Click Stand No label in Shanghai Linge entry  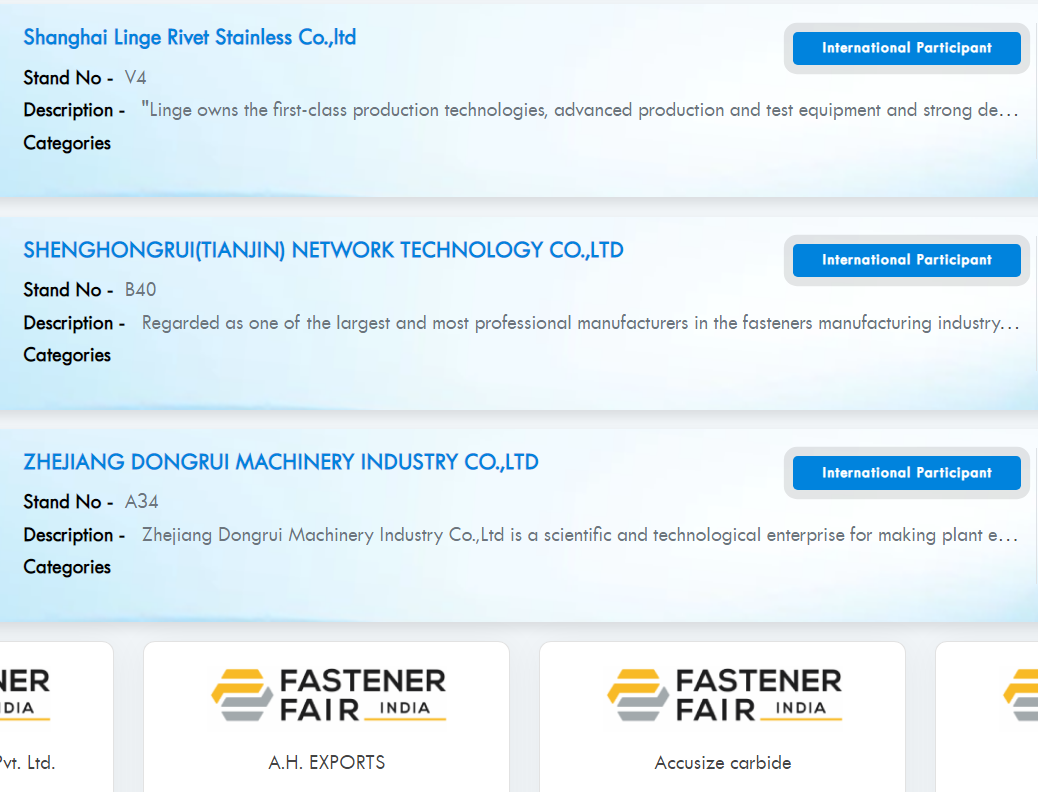coord(68,78)
